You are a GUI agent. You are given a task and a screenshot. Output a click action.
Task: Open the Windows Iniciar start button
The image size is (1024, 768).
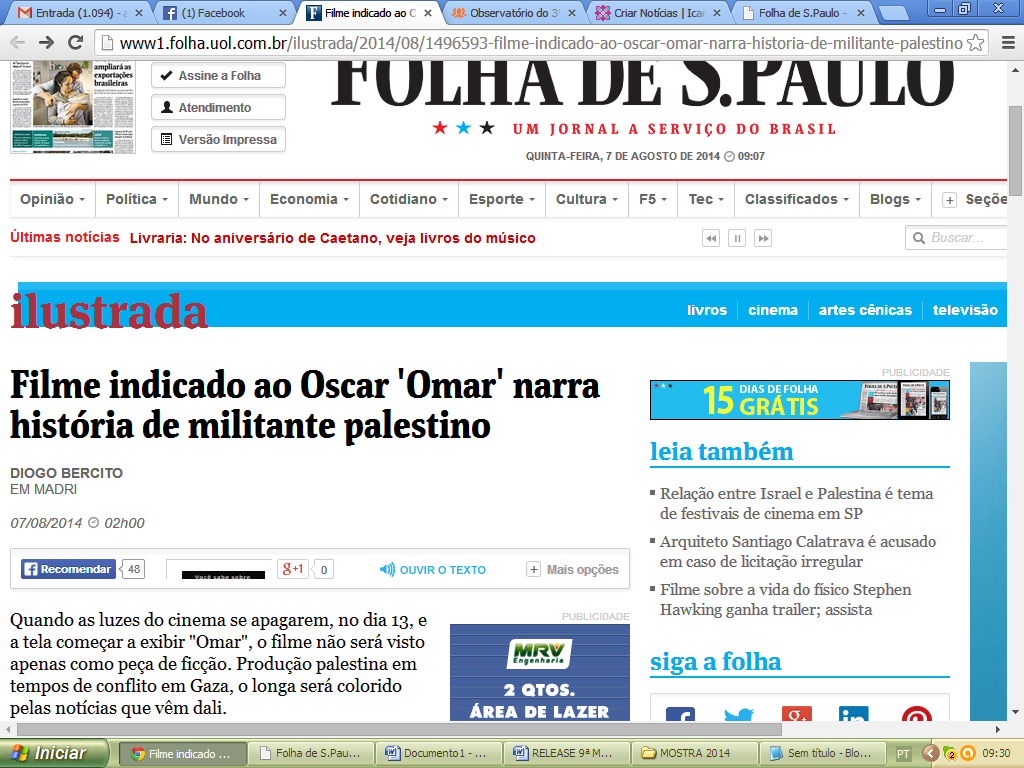tap(54, 753)
